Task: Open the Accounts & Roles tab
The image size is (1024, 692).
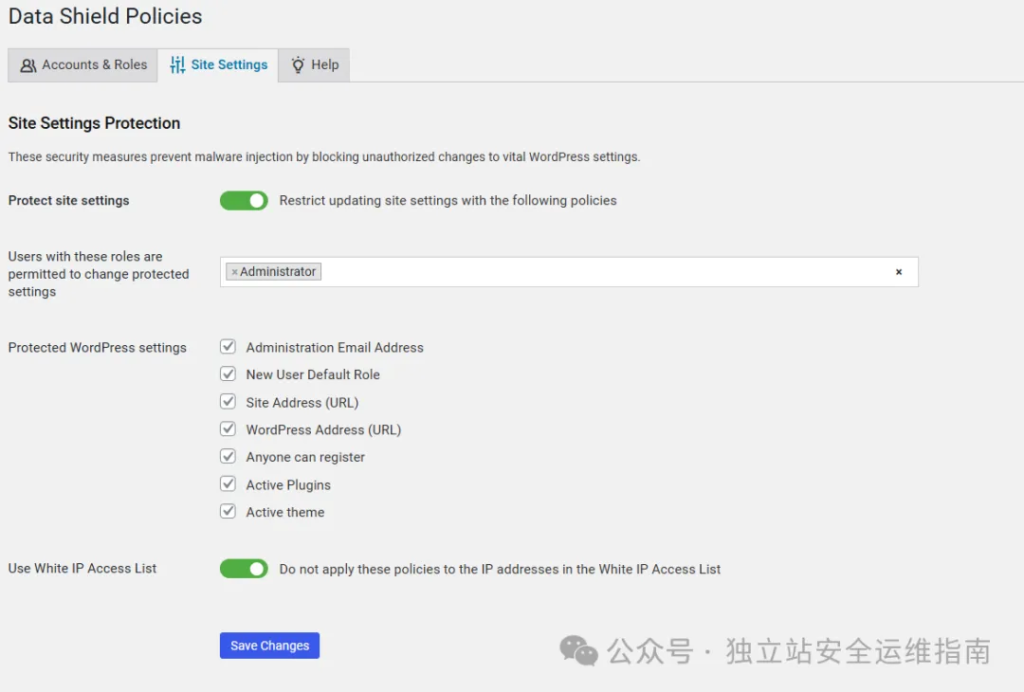Action: (83, 65)
